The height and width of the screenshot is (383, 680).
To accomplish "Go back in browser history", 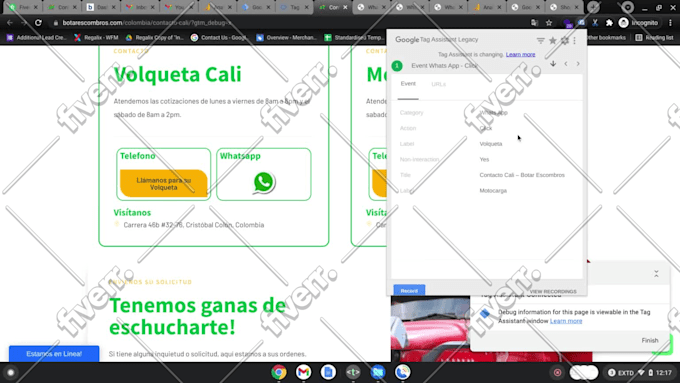I will coord(10,23).
